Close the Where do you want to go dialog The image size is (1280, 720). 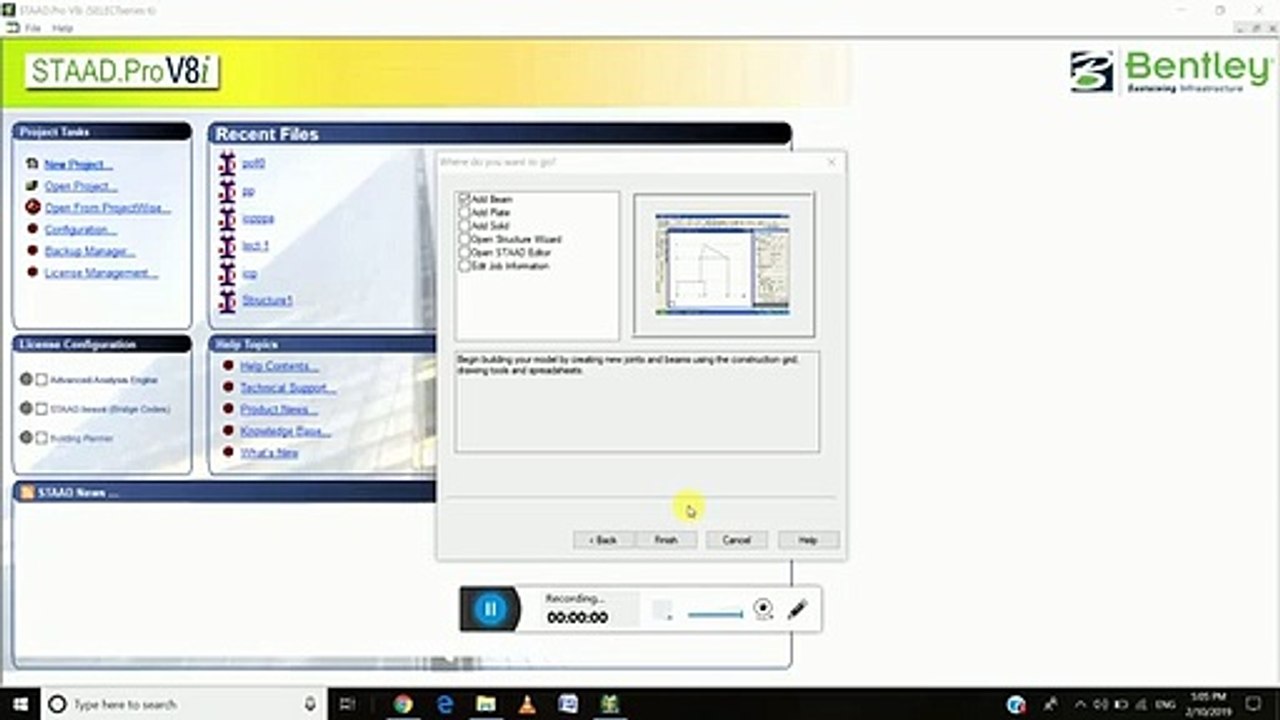[x=831, y=162]
